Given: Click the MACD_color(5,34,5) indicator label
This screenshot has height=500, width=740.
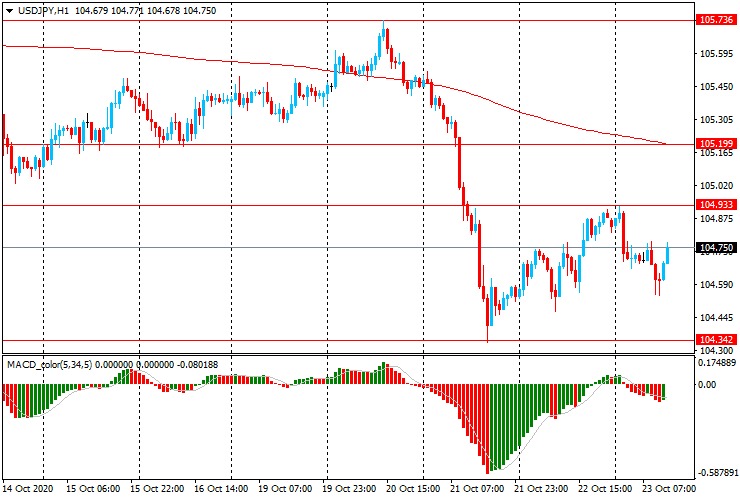Looking at the screenshot, I should tap(50, 364).
